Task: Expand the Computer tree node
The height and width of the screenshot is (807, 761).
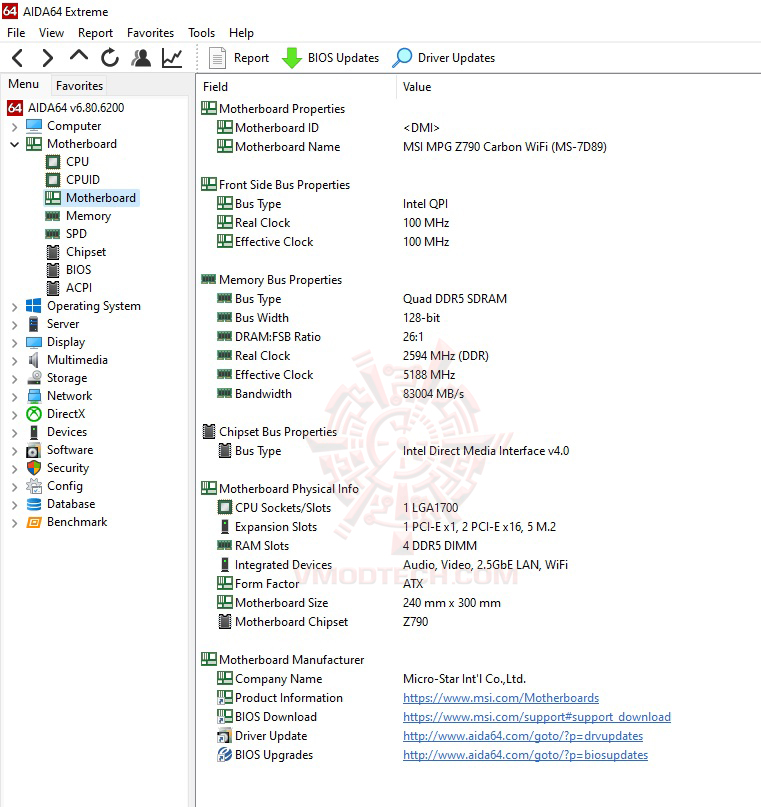Action: pyautogui.click(x=14, y=126)
